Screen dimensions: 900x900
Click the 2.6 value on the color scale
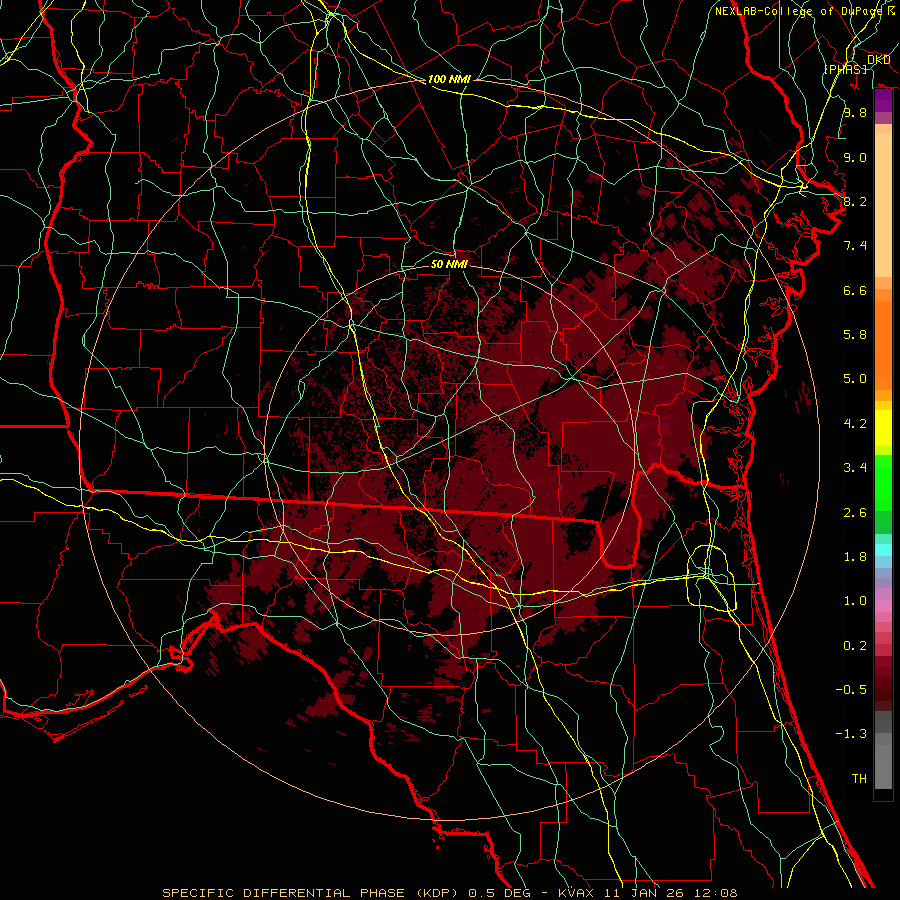[855, 513]
